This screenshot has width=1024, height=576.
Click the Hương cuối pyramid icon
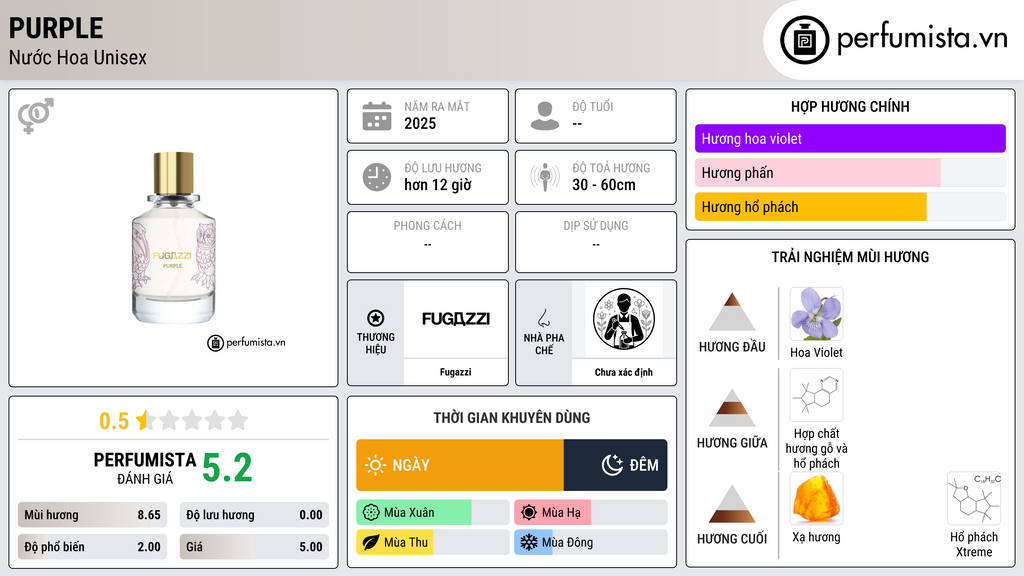pyautogui.click(x=732, y=504)
